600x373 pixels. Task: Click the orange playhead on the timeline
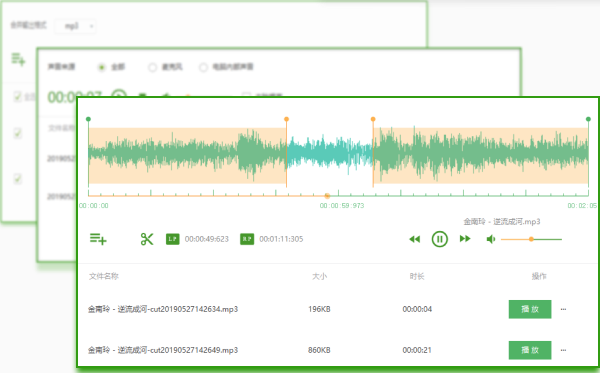(327, 196)
